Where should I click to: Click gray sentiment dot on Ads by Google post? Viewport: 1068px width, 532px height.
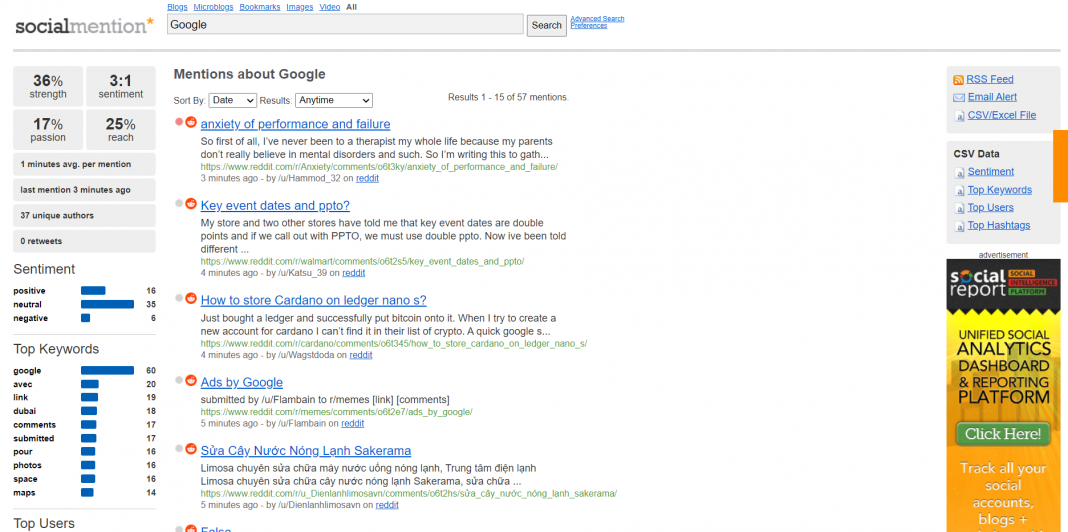point(178,380)
